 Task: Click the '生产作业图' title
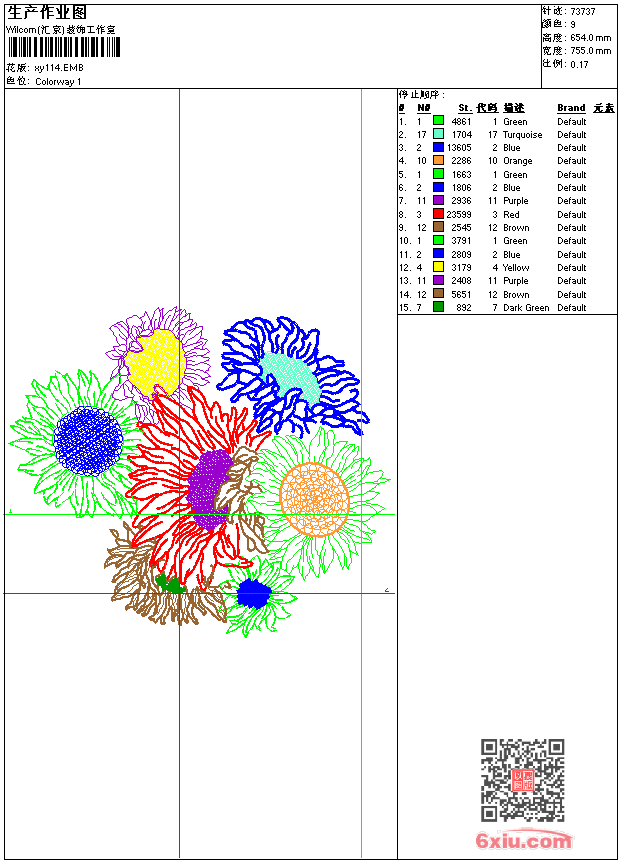pos(47,13)
